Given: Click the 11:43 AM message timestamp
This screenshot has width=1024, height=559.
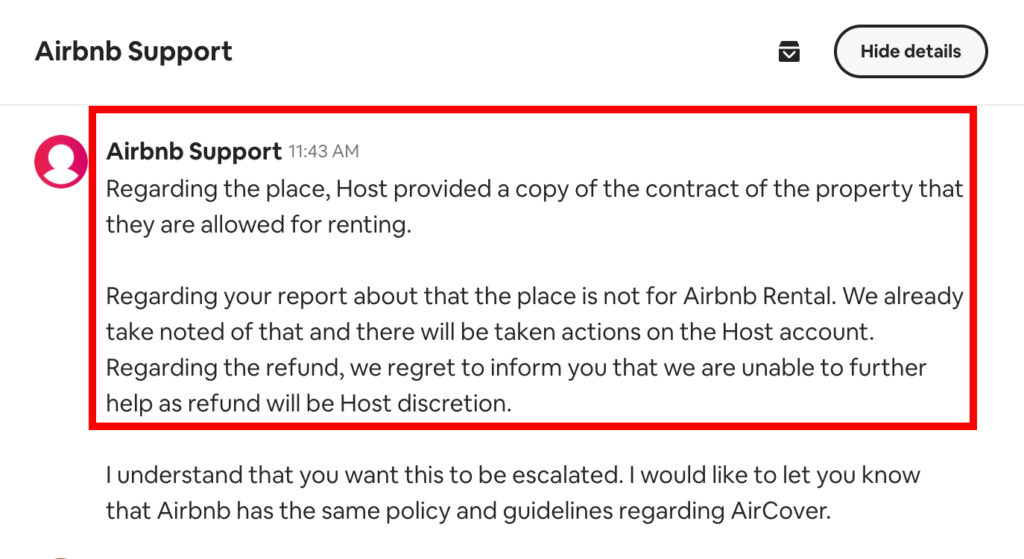Looking at the screenshot, I should [323, 152].
